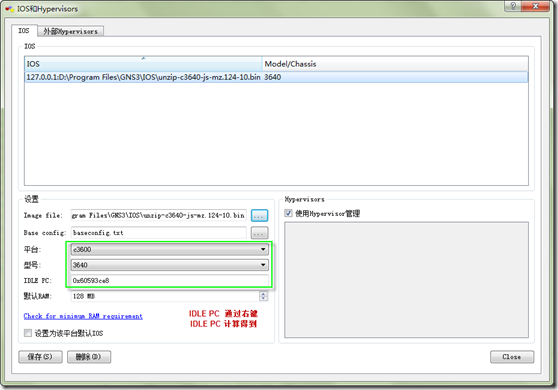This screenshot has width=558, height=390.
Task: Decrease default RAM with the down arrow
Action: point(263,299)
